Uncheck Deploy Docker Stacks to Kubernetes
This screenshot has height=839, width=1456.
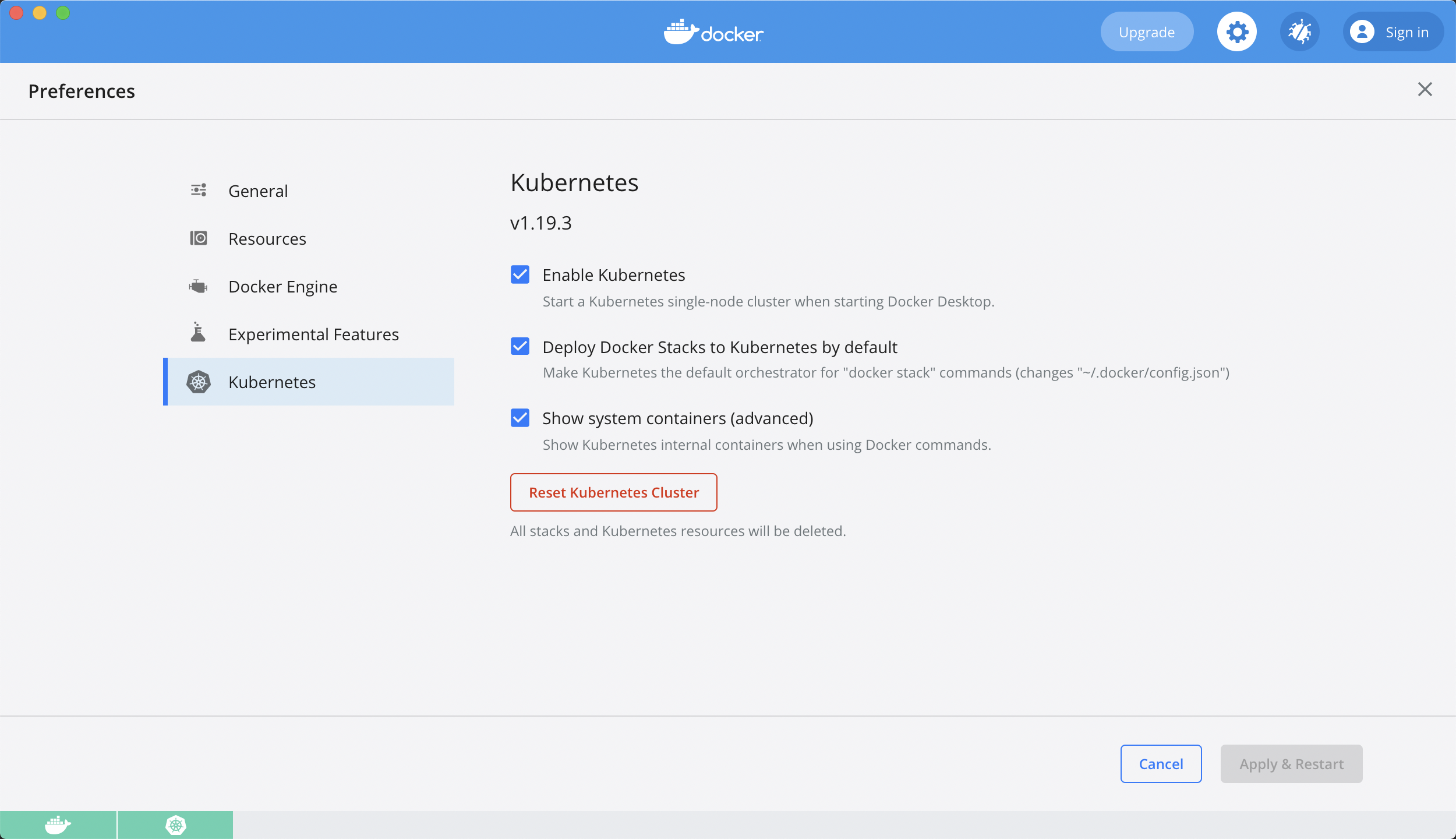click(x=520, y=347)
